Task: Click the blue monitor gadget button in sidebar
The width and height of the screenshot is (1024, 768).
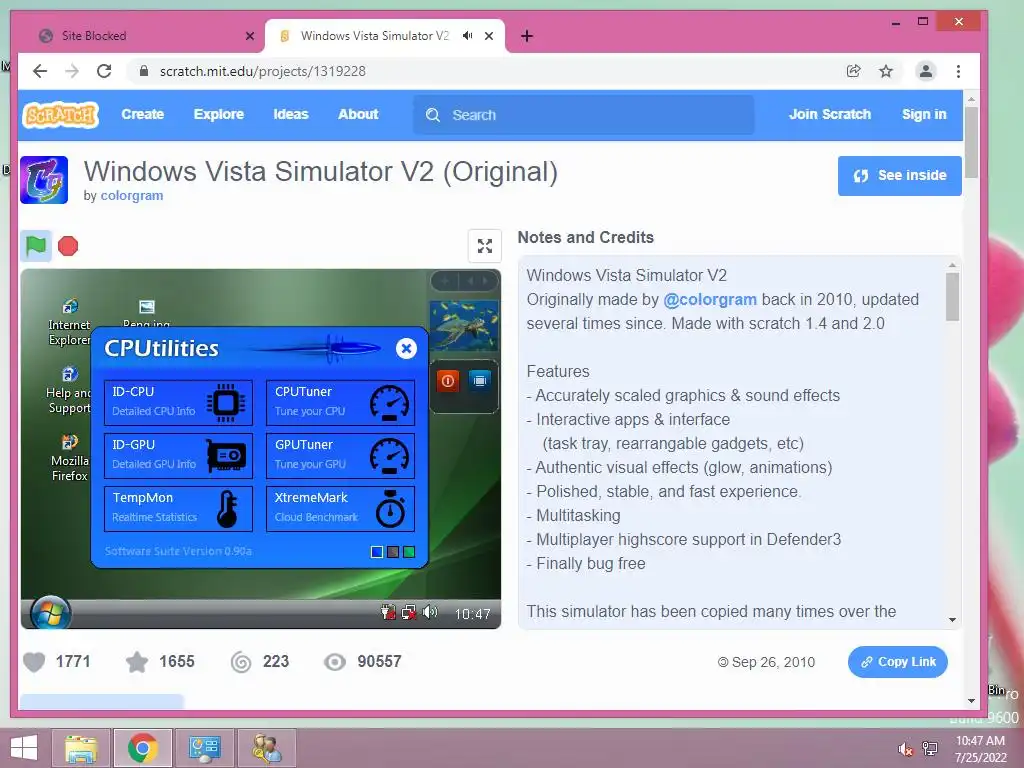Action: pos(480,381)
